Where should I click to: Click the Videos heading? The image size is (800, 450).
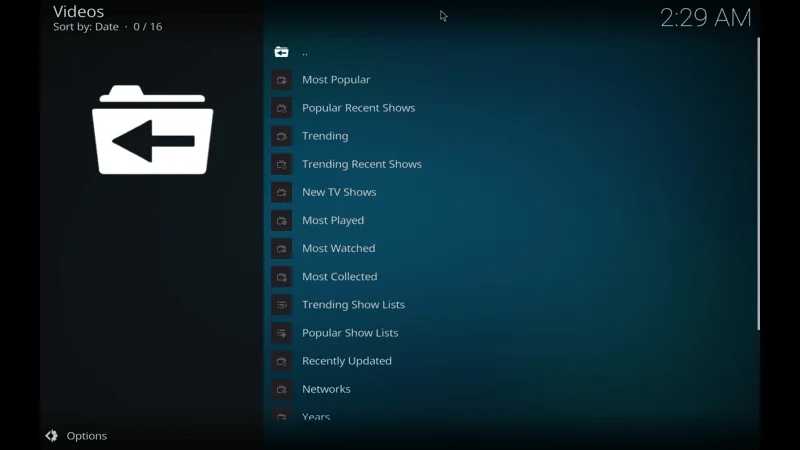click(79, 11)
